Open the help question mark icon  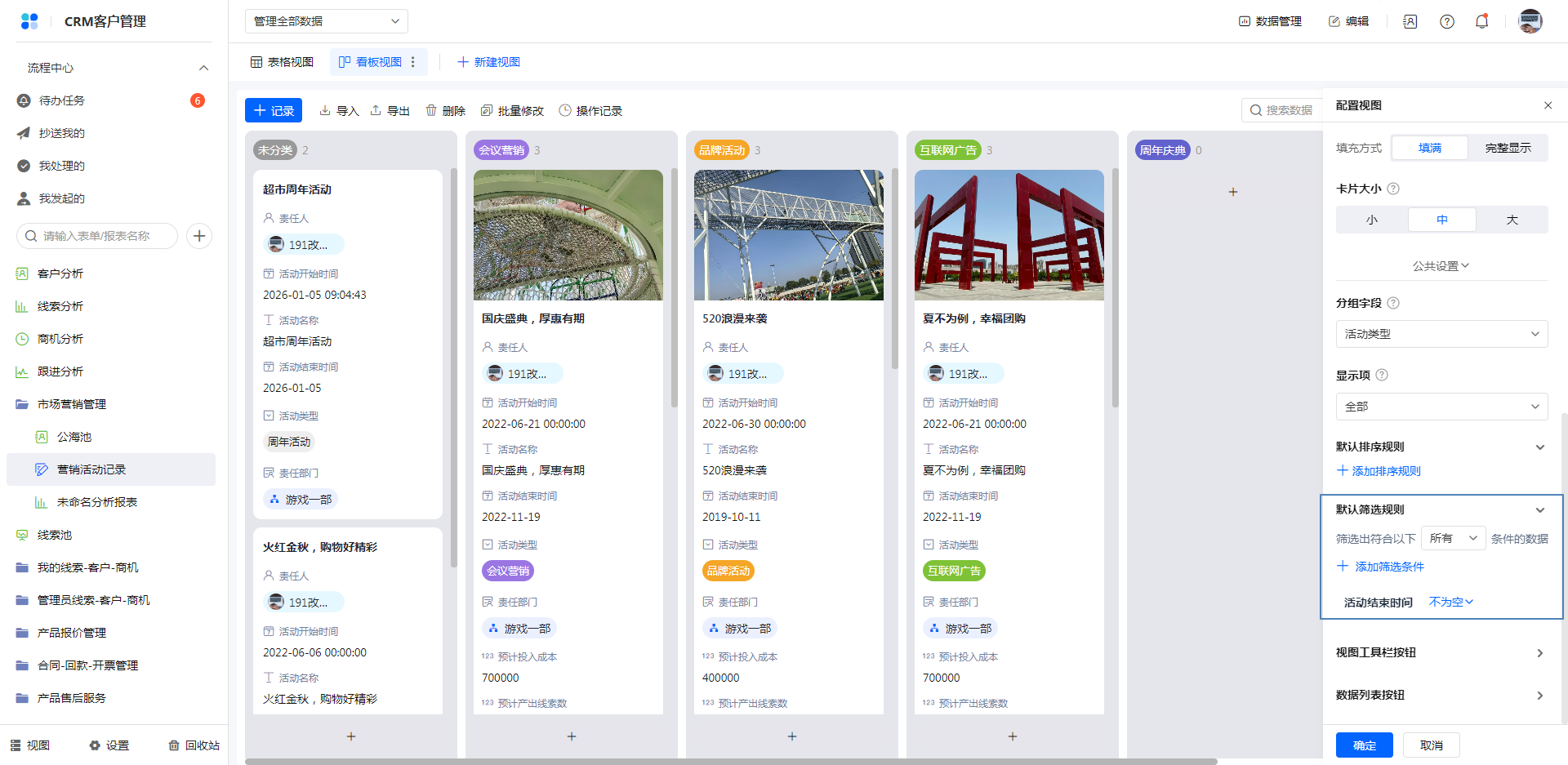click(x=1446, y=22)
